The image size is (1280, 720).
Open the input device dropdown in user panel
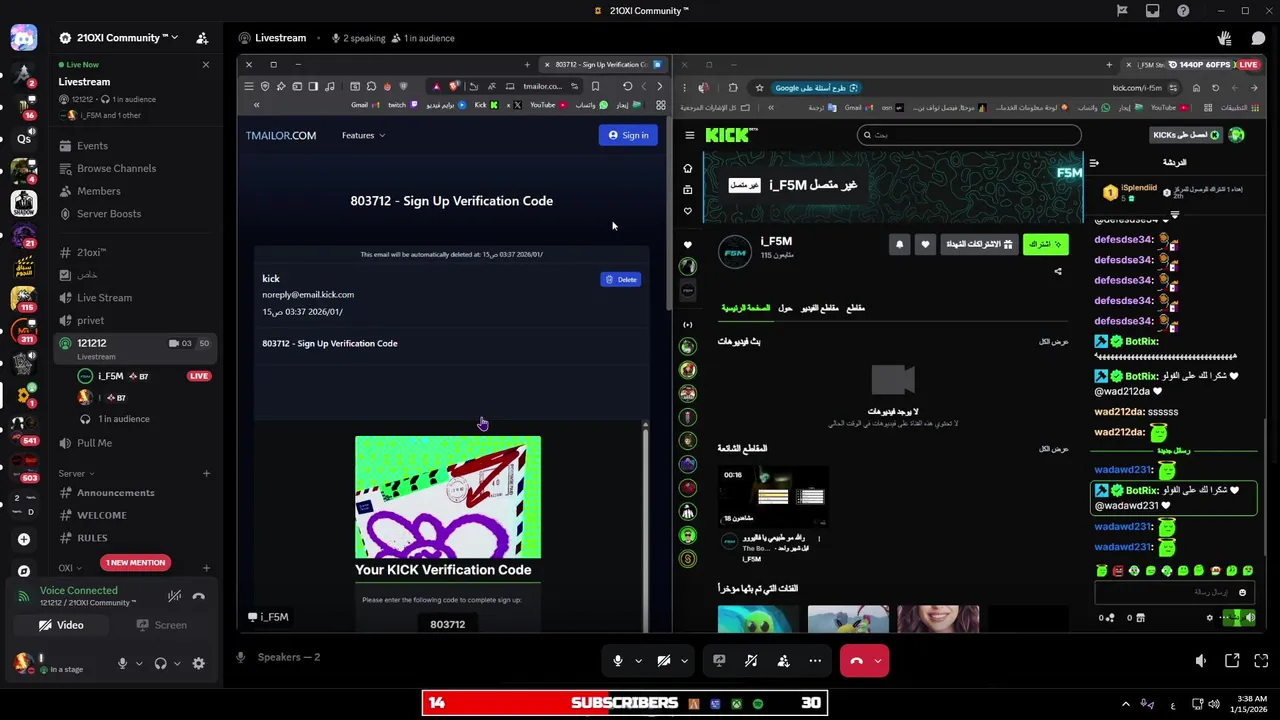(138, 663)
